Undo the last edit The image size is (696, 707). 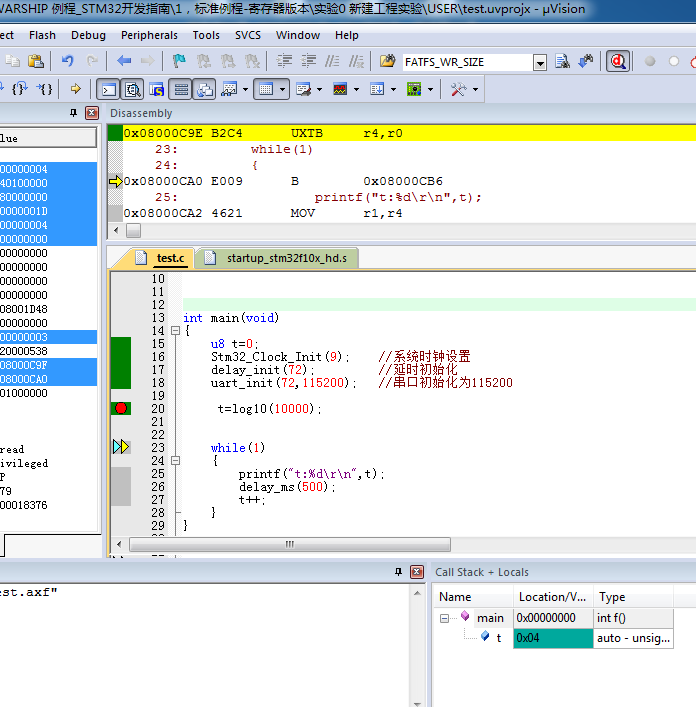pyautogui.click(x=68, y=61)
